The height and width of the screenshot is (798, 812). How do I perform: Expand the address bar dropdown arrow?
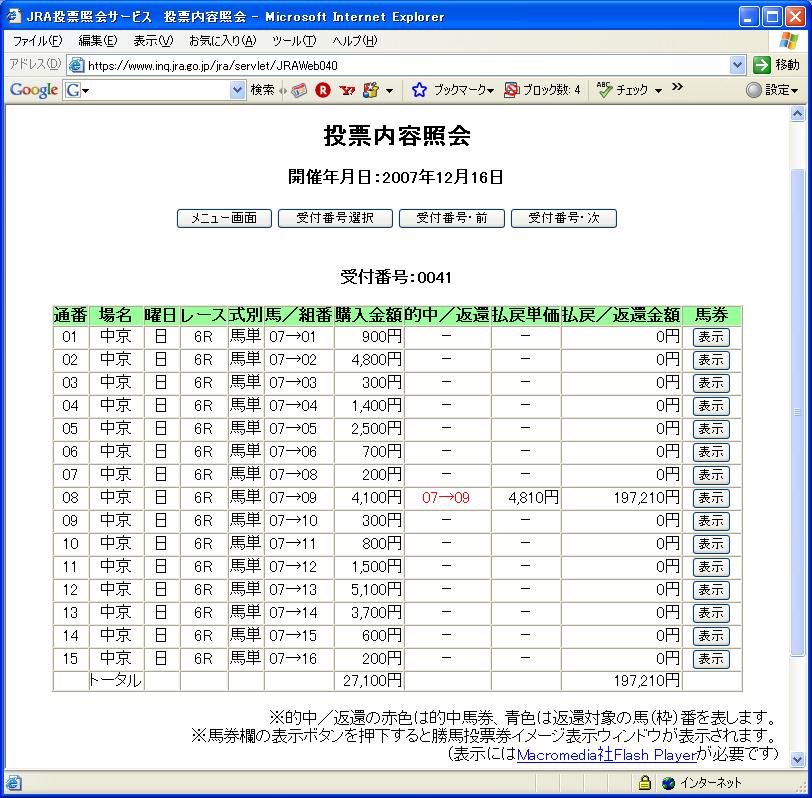[737, 65]
